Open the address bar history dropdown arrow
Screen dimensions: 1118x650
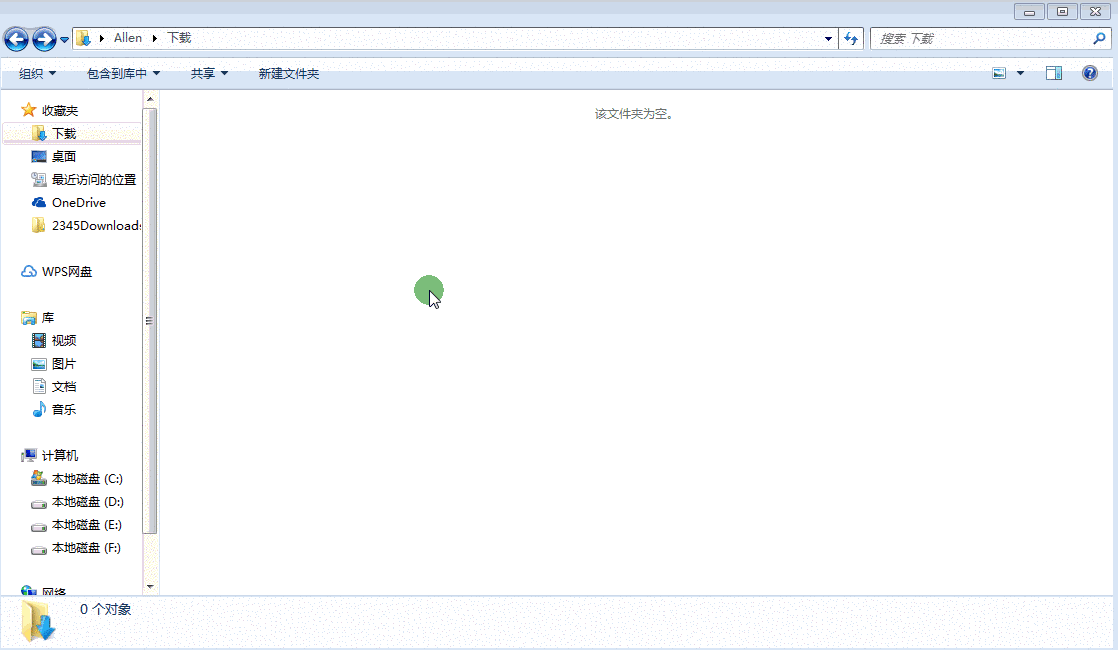828,38
